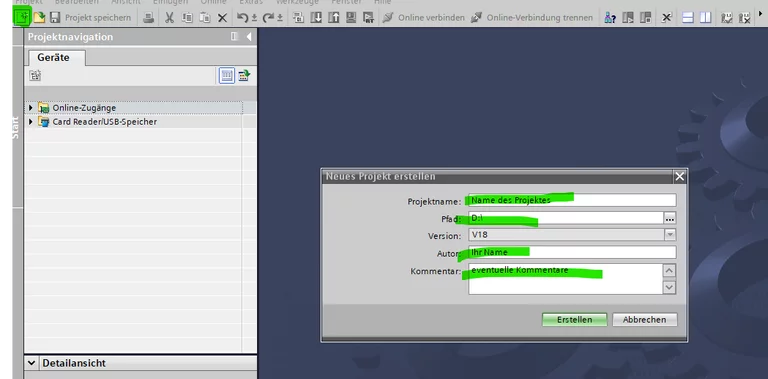Expand the Online-Zugänge tree node
This screenshot has height=379, width=768.
pos(31,107)
